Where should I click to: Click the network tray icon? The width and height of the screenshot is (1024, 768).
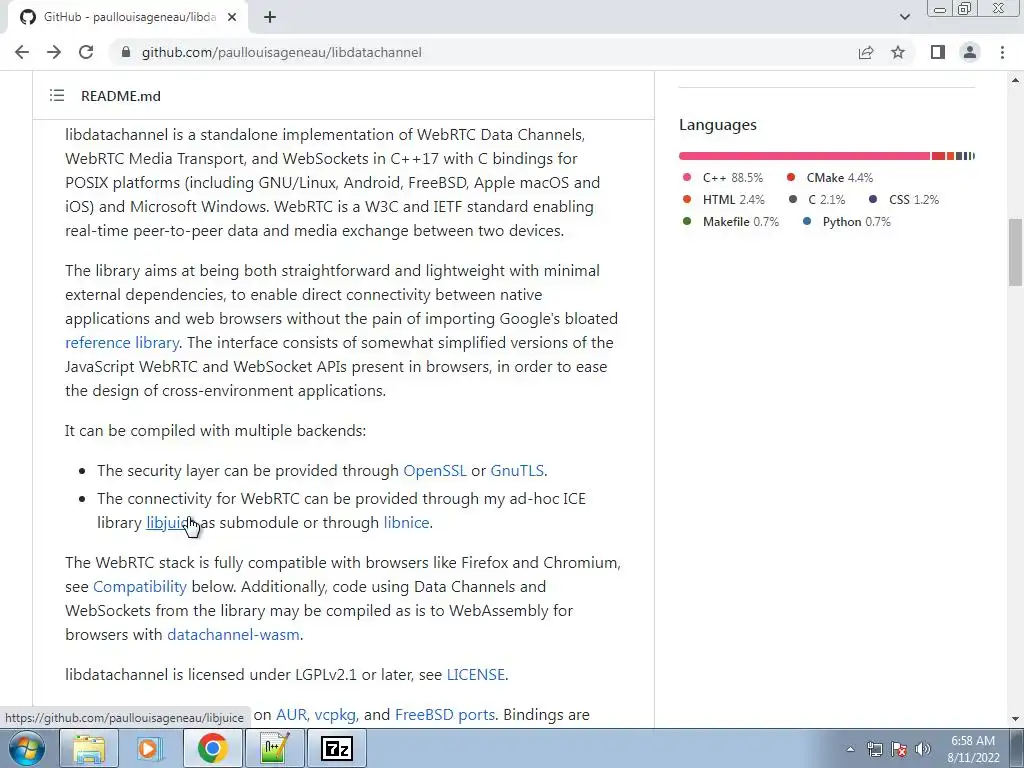click(x=874, y=749)
